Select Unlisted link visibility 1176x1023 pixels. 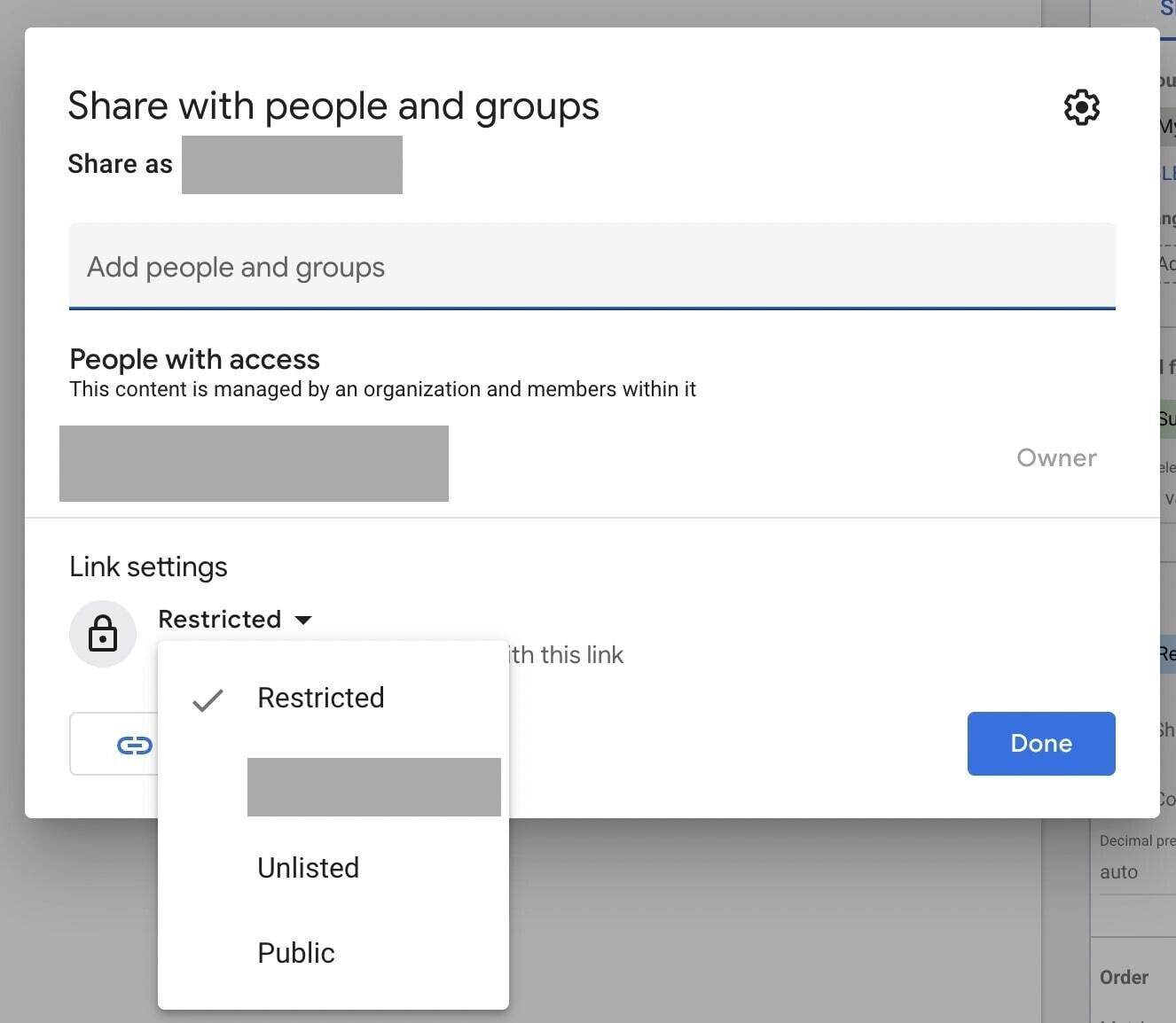coord(308,868)
